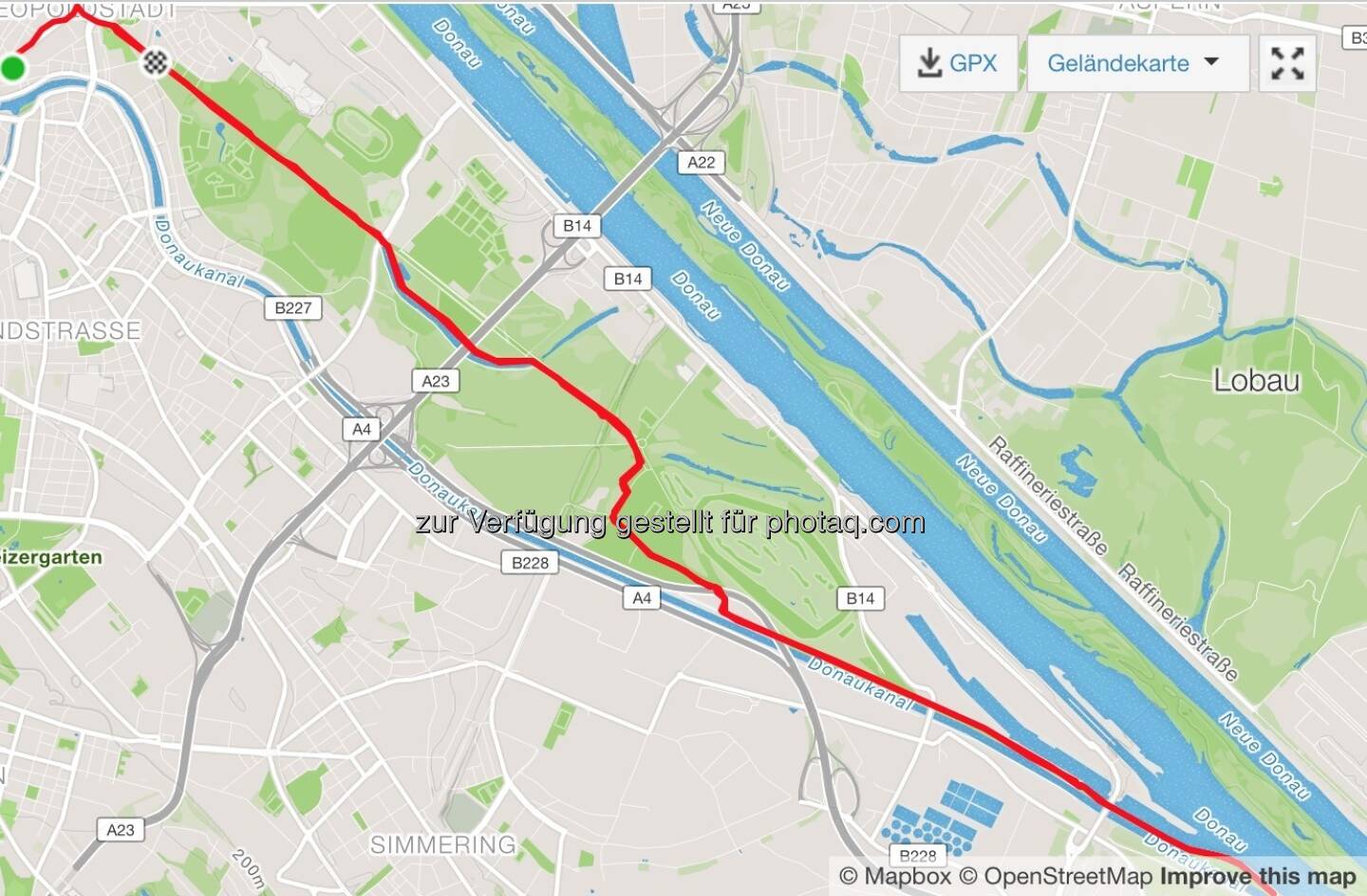
Task: Click the green start point marker
Action: pos(12,68)
